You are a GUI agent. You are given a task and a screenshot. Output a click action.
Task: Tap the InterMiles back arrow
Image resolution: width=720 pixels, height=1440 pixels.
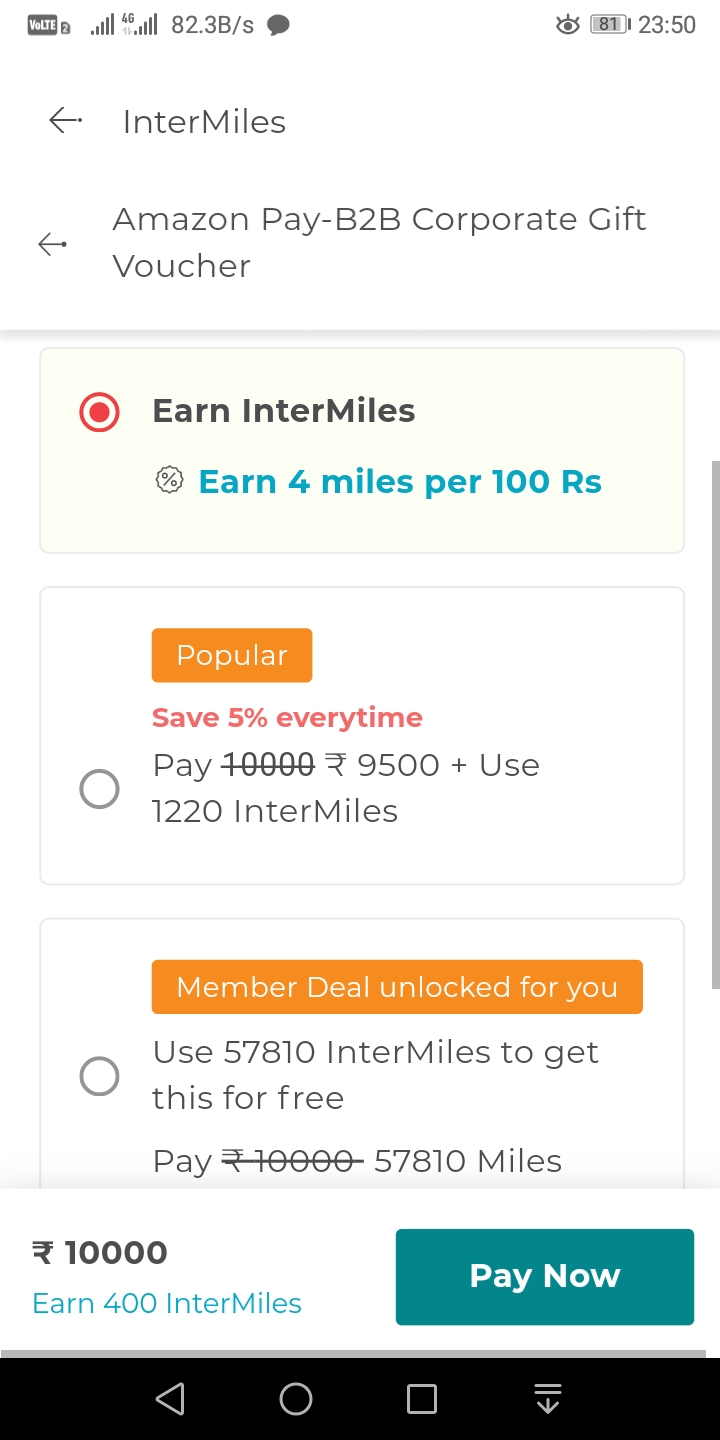pos(65,121)
